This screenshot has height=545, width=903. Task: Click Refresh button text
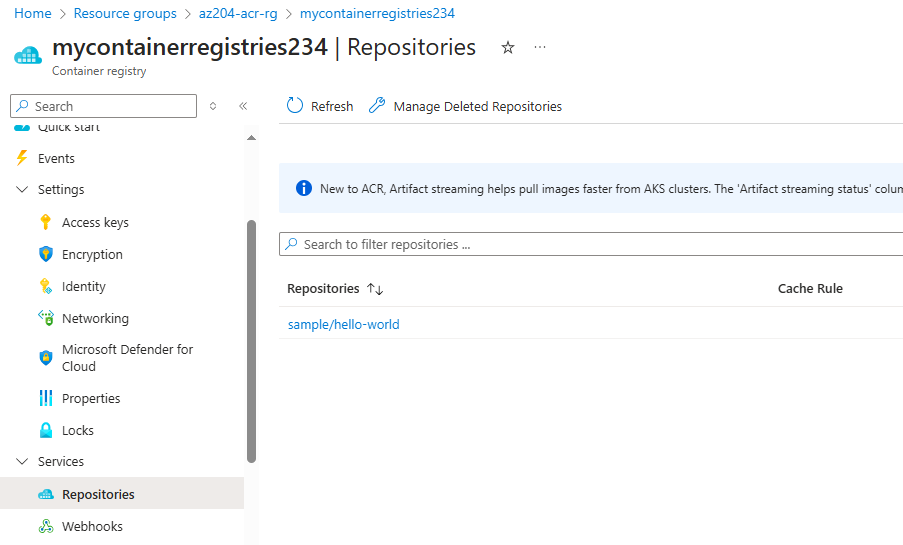click(x=332, y=106)
